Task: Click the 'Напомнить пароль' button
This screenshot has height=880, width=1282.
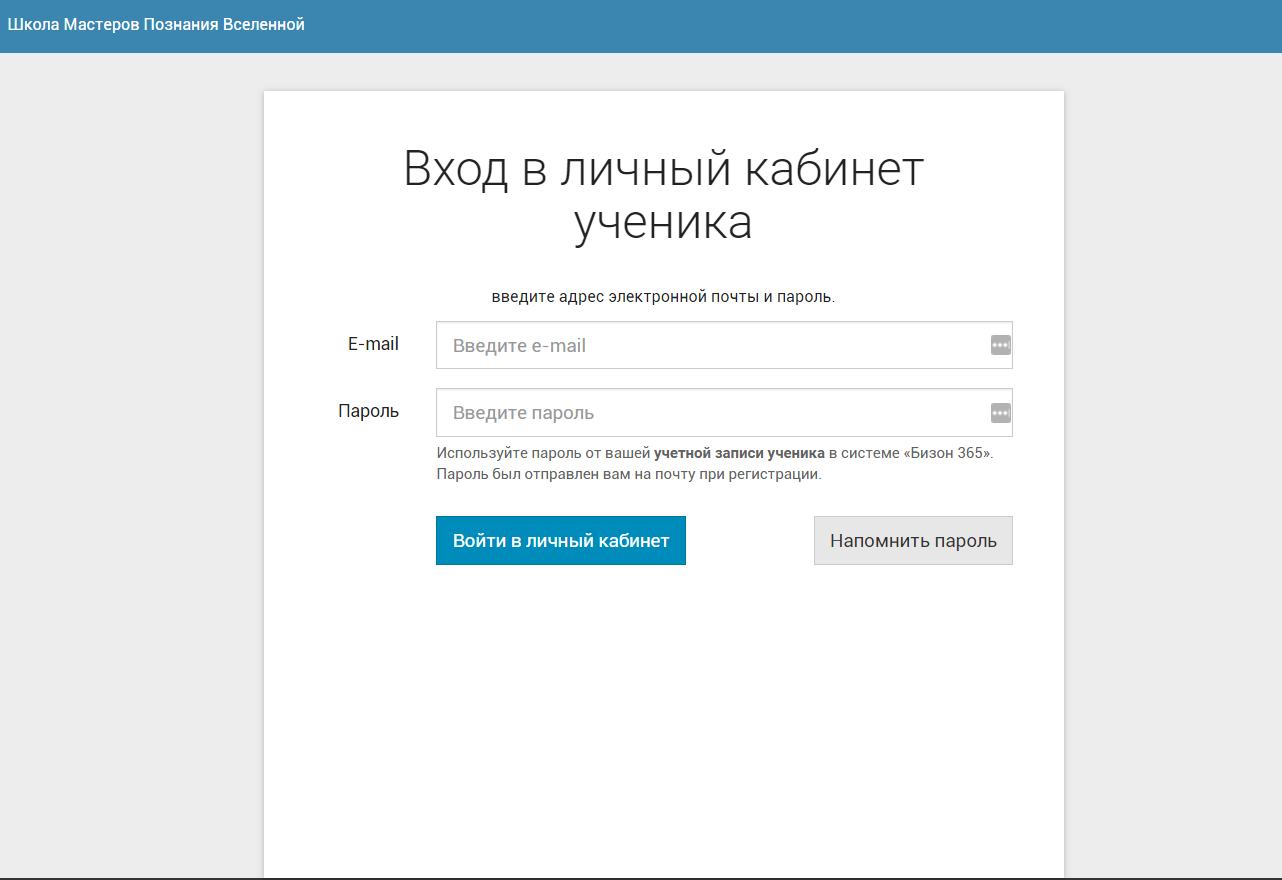Action: tap(913, 541)
